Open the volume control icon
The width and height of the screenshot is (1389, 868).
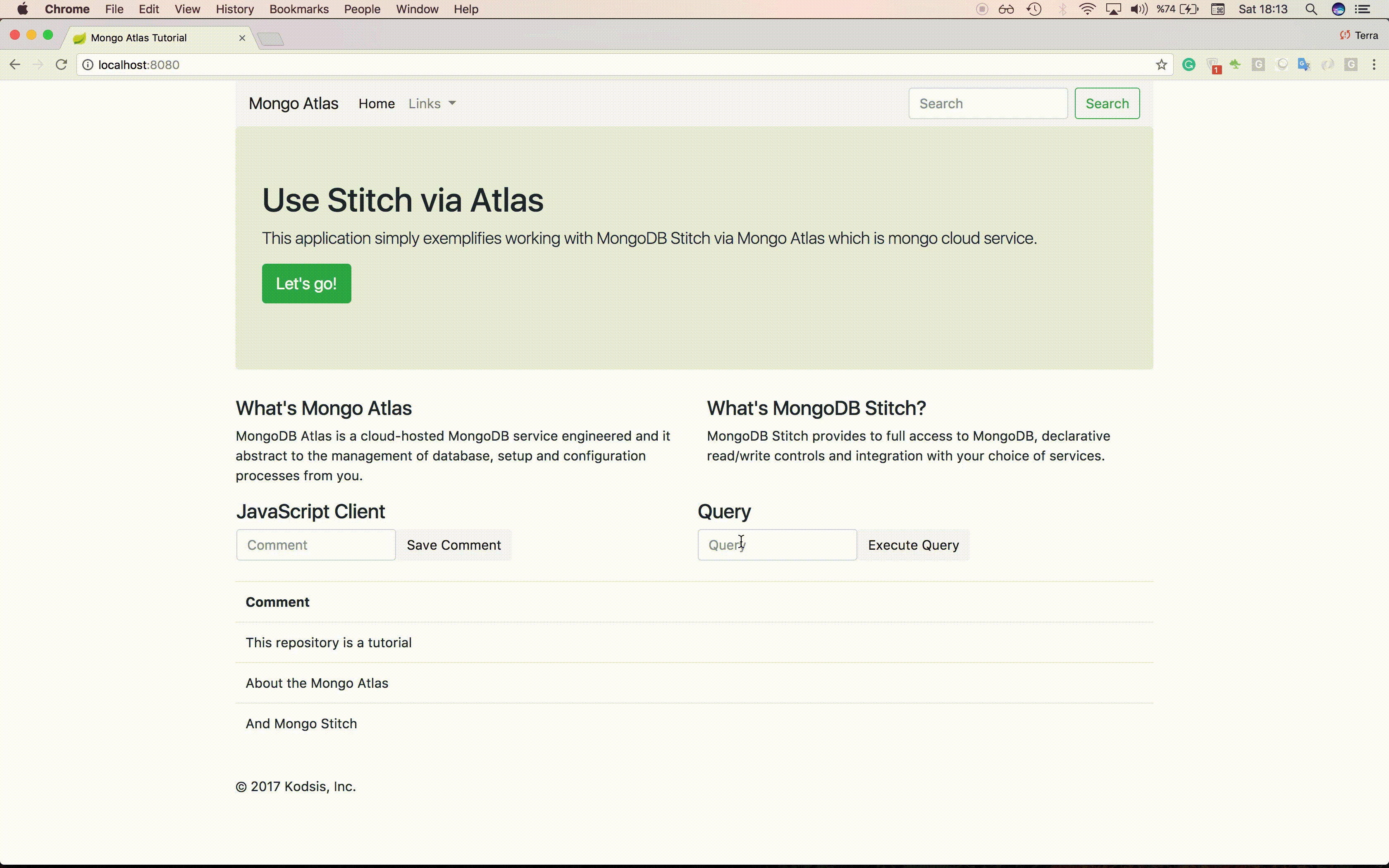coord(1138,9)
